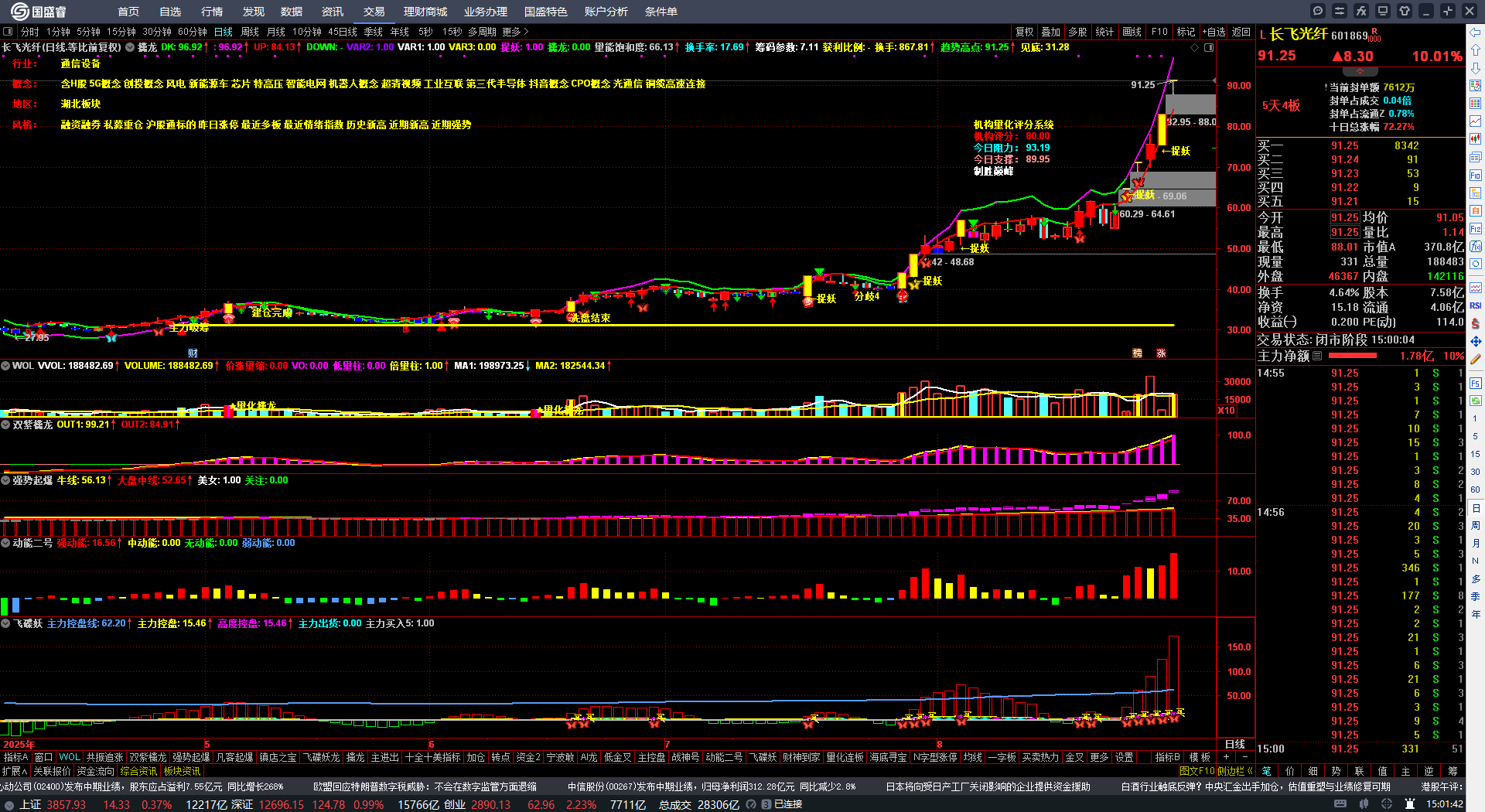Toggle the 窗口 option in the indicator bar
Screen dimensions: 1485x812
pos(43,757)
